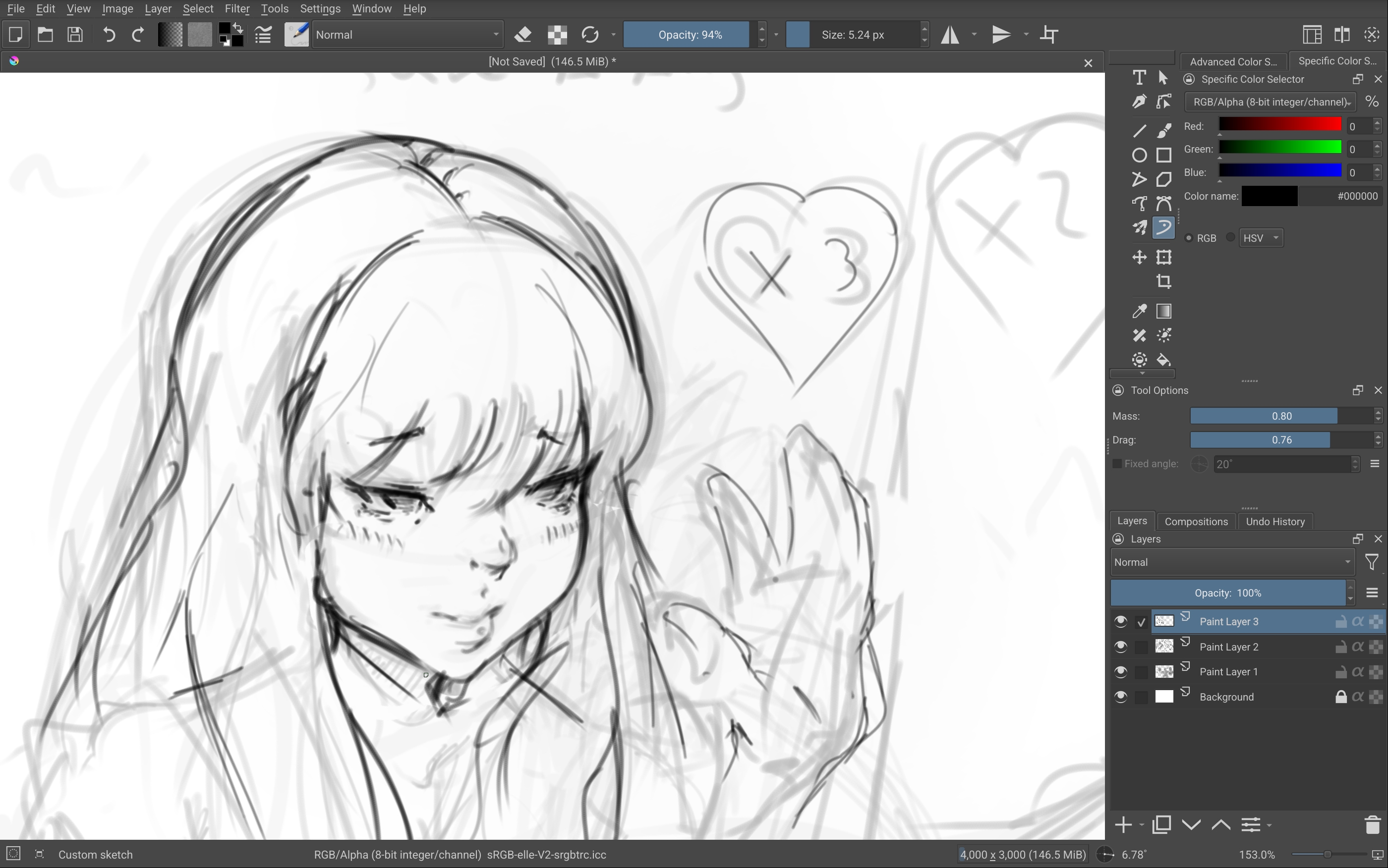1388x868 pixels.
Task: Adjust the Mass 0.80 slider
Action: (1282, 416)
